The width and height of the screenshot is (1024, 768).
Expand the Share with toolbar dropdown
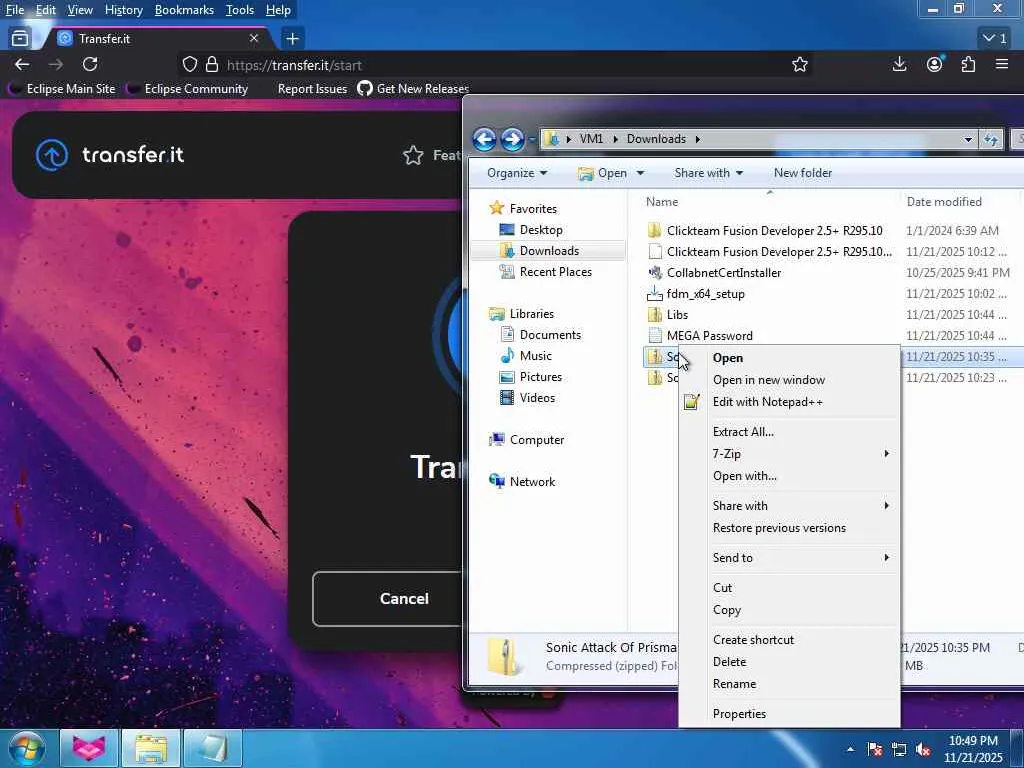tap(709, 173)
